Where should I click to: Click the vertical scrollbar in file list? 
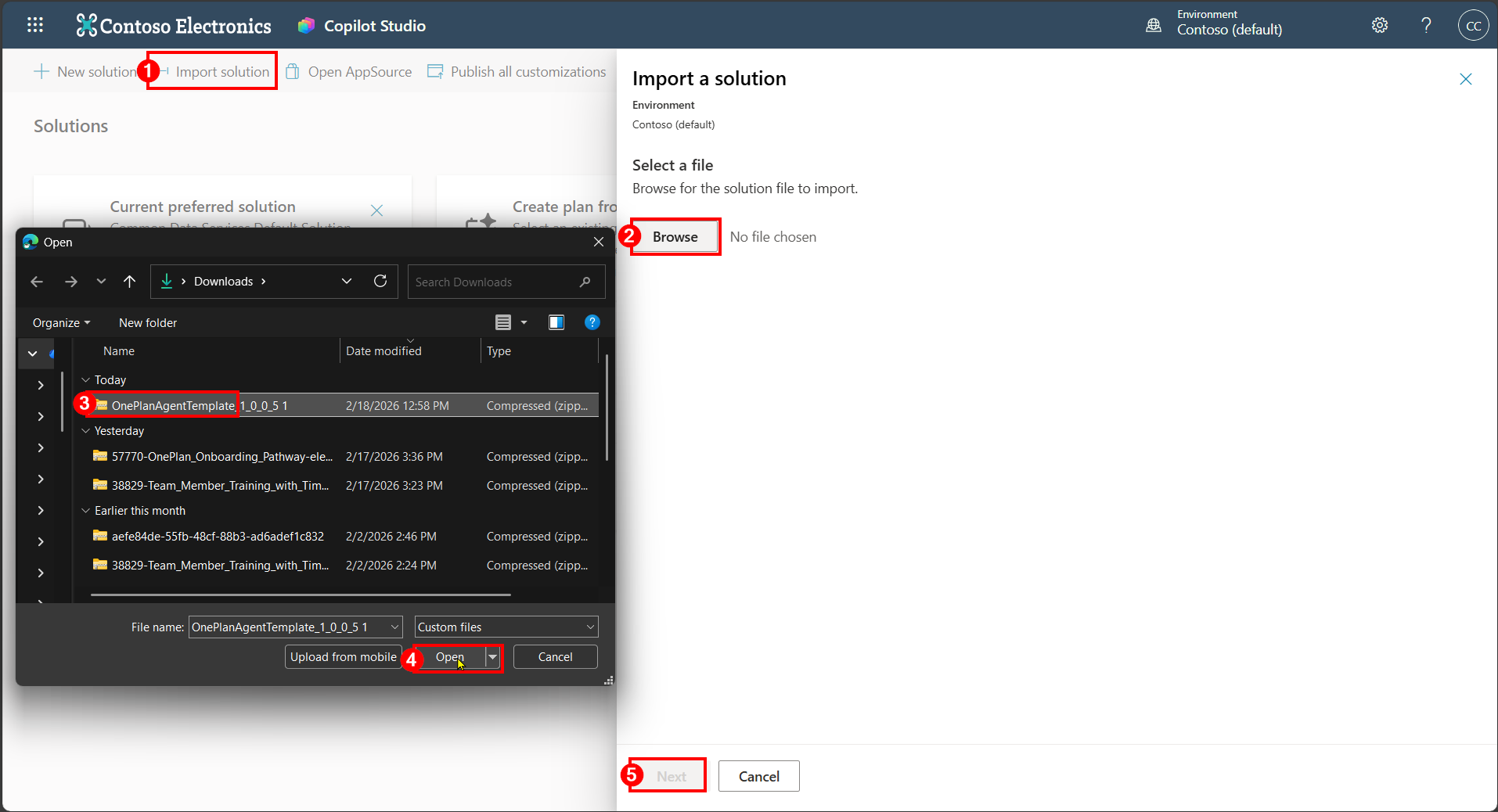[607, 407]
